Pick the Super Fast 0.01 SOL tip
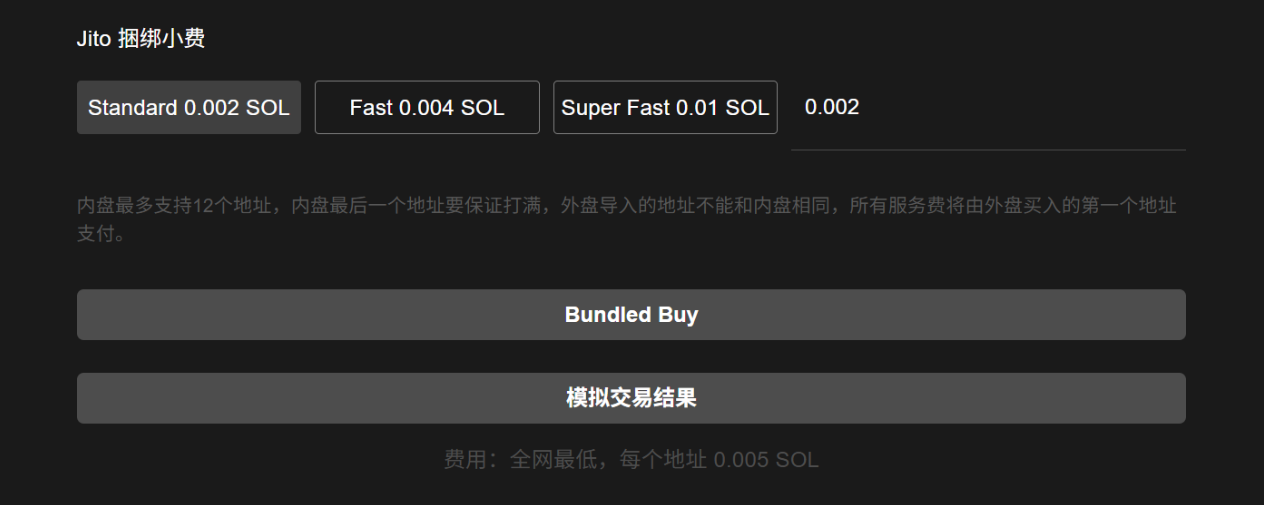The width and height of the screenshot is (1264, 505). coord(665,107)
